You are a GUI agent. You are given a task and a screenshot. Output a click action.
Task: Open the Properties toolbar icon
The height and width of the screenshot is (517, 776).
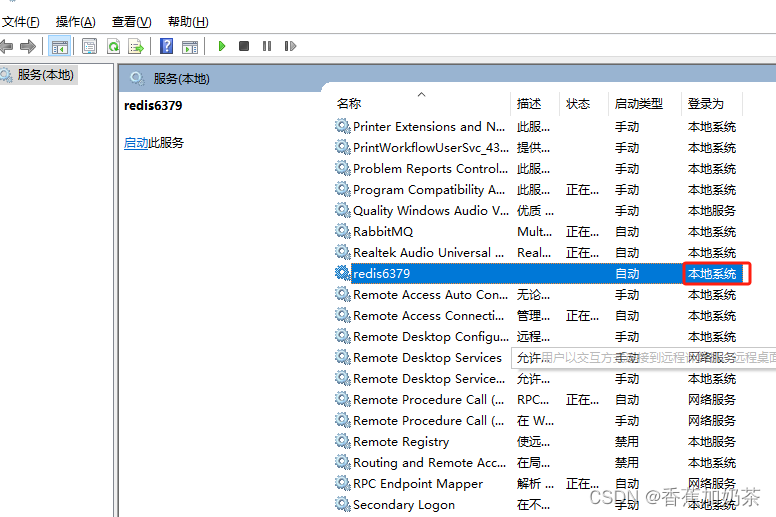click(x=90, y=47)
